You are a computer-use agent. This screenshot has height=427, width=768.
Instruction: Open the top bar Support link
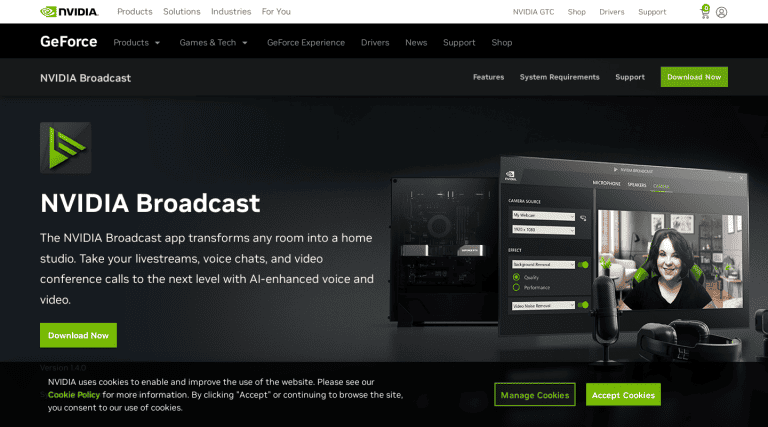652,12
